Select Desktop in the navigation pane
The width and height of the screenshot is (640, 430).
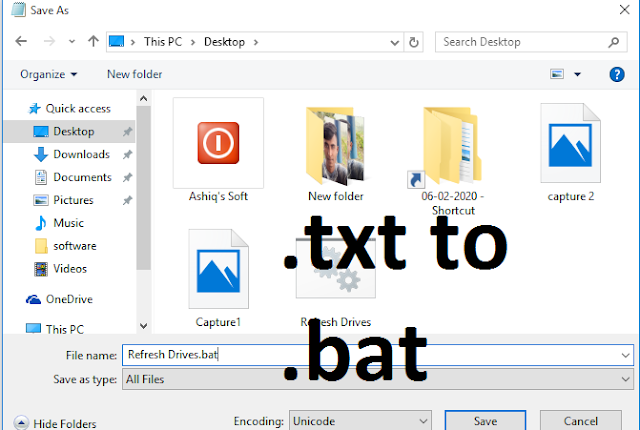(x=69, y=131)
